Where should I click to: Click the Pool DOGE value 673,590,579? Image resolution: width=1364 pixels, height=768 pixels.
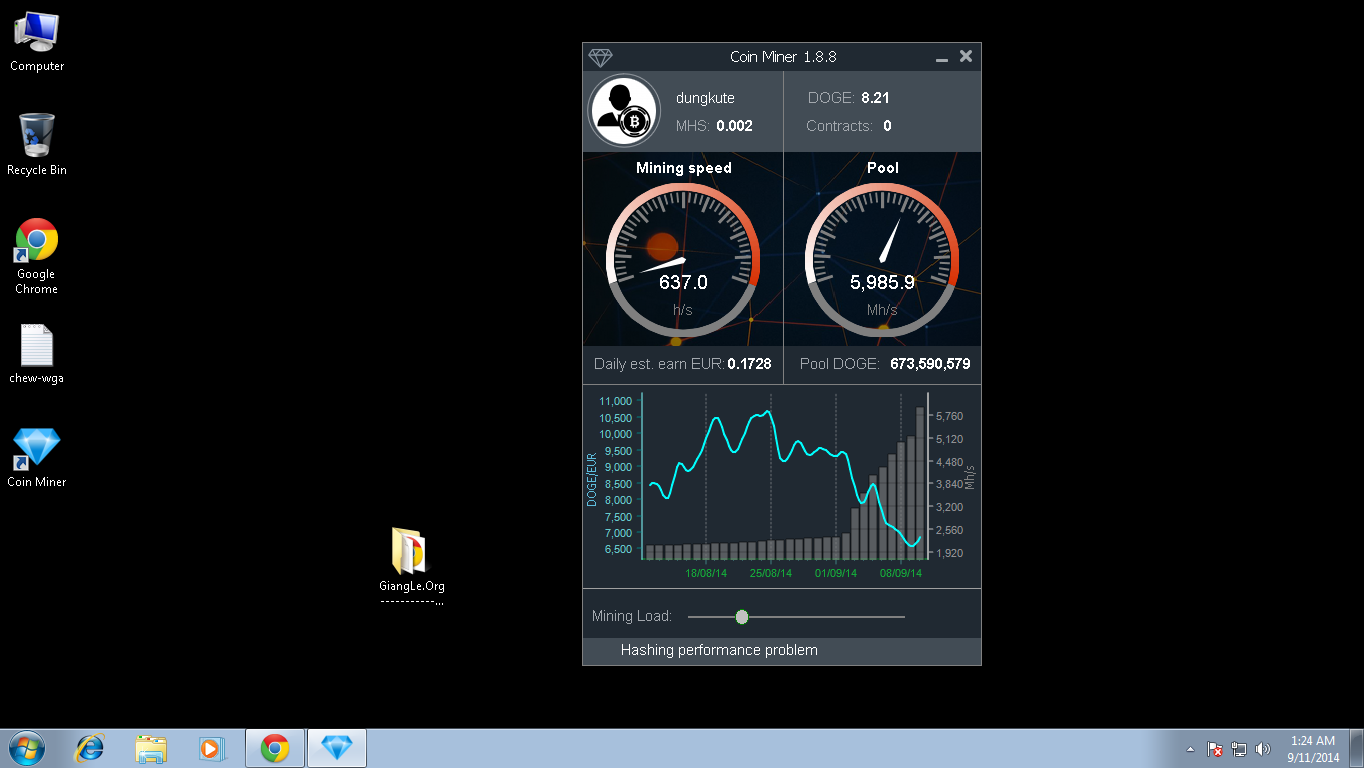(930, 364)
